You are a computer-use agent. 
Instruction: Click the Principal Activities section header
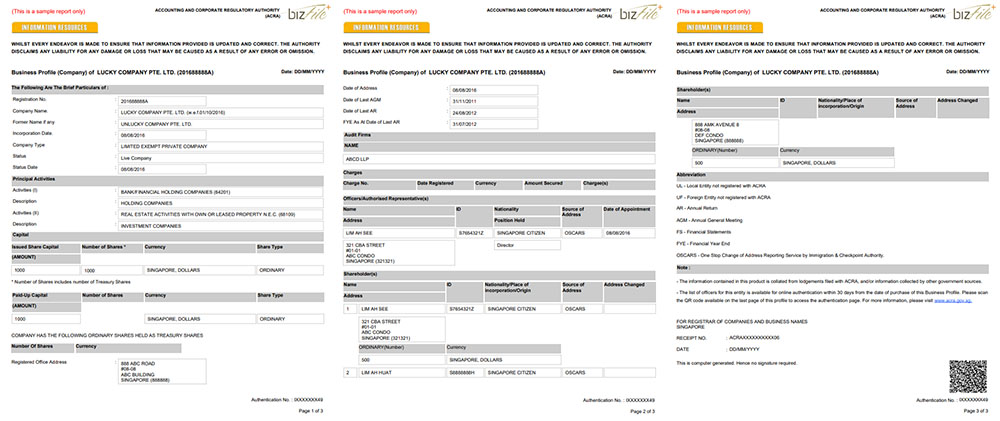(x=167, y=180)
